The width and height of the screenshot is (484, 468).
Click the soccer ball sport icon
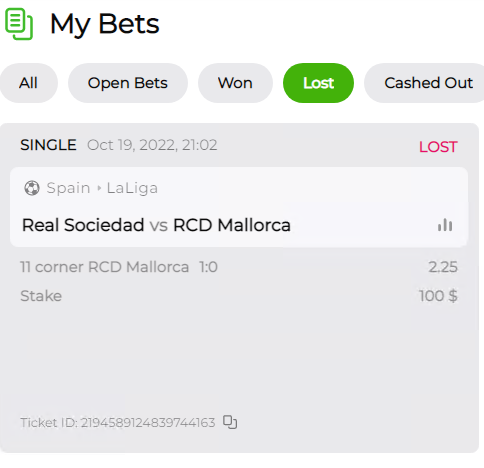pos(32,188)
